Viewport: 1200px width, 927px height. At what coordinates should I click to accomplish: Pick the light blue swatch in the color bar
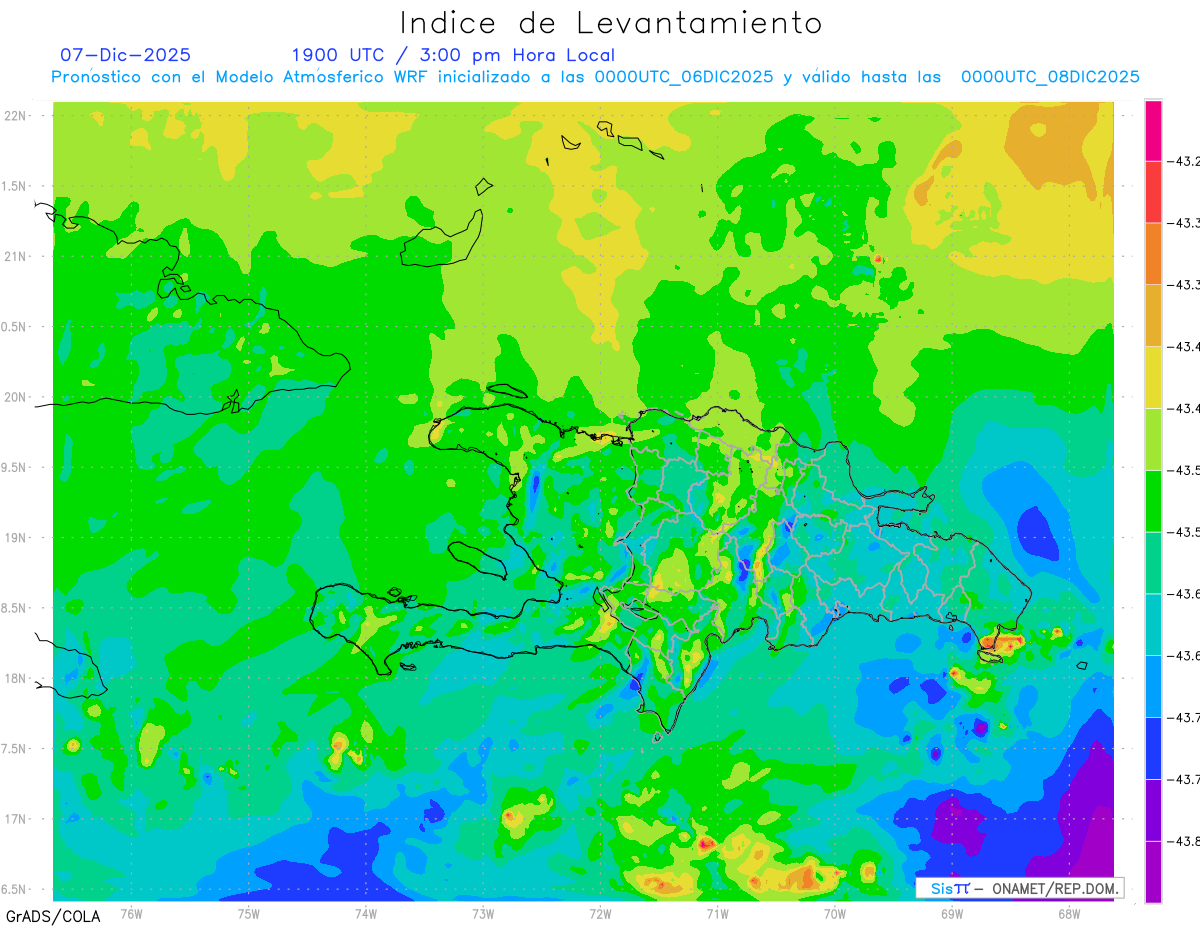pyautogui.click(x=1153, y=686)
